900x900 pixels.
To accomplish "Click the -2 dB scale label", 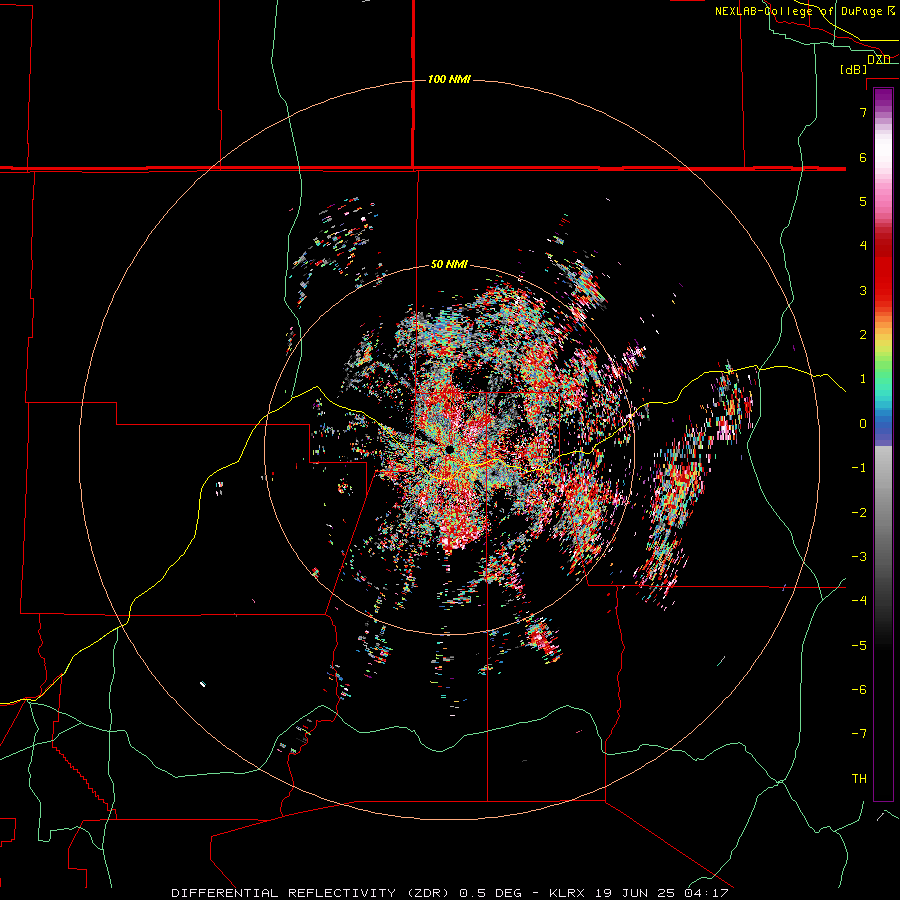I will [x=859, y=512].
